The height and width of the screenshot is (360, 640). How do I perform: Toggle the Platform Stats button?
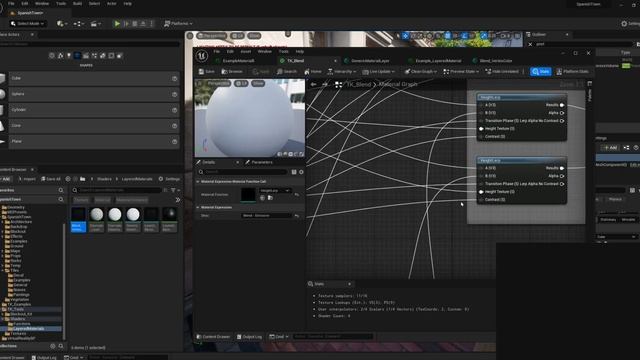click(x=572, y=71)
